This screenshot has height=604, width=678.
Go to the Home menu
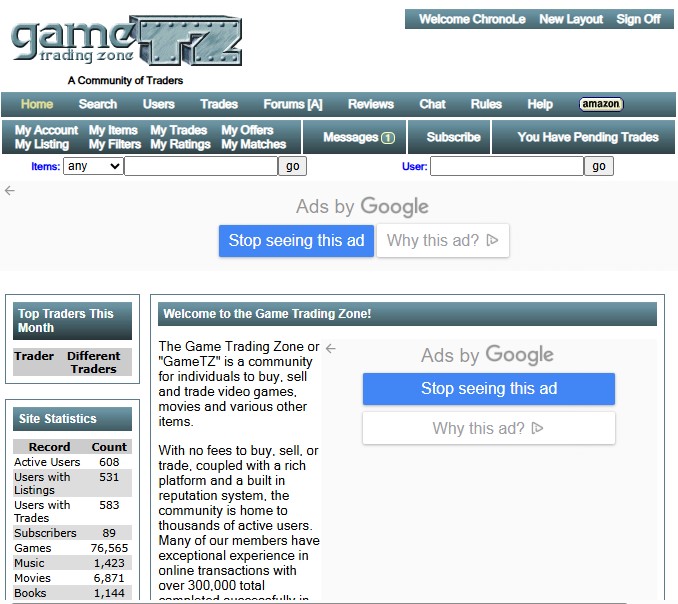pyautogui.click(x=37, y=104)
